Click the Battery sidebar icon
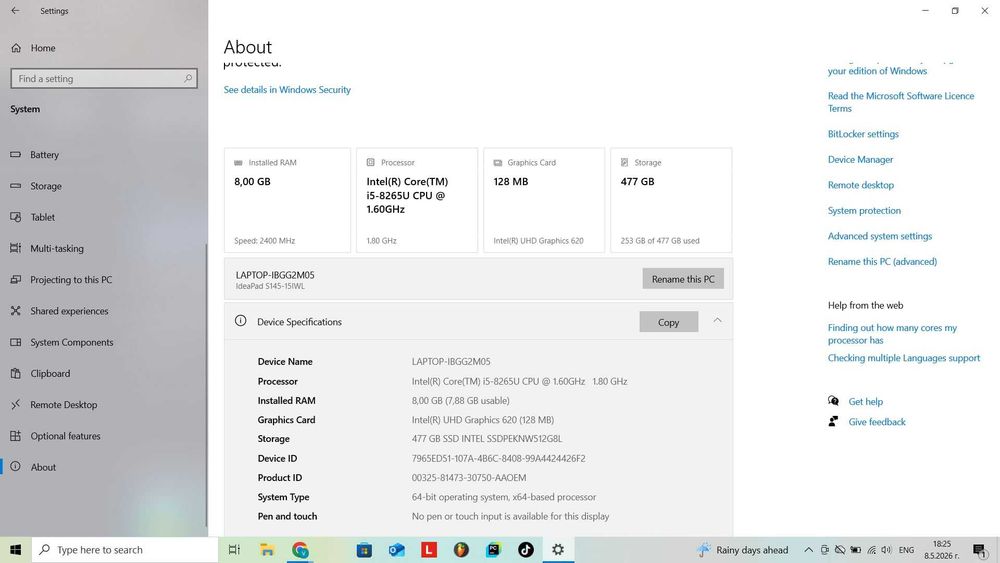The width and height of the screenshot is (1000, 563). [15, 154]
